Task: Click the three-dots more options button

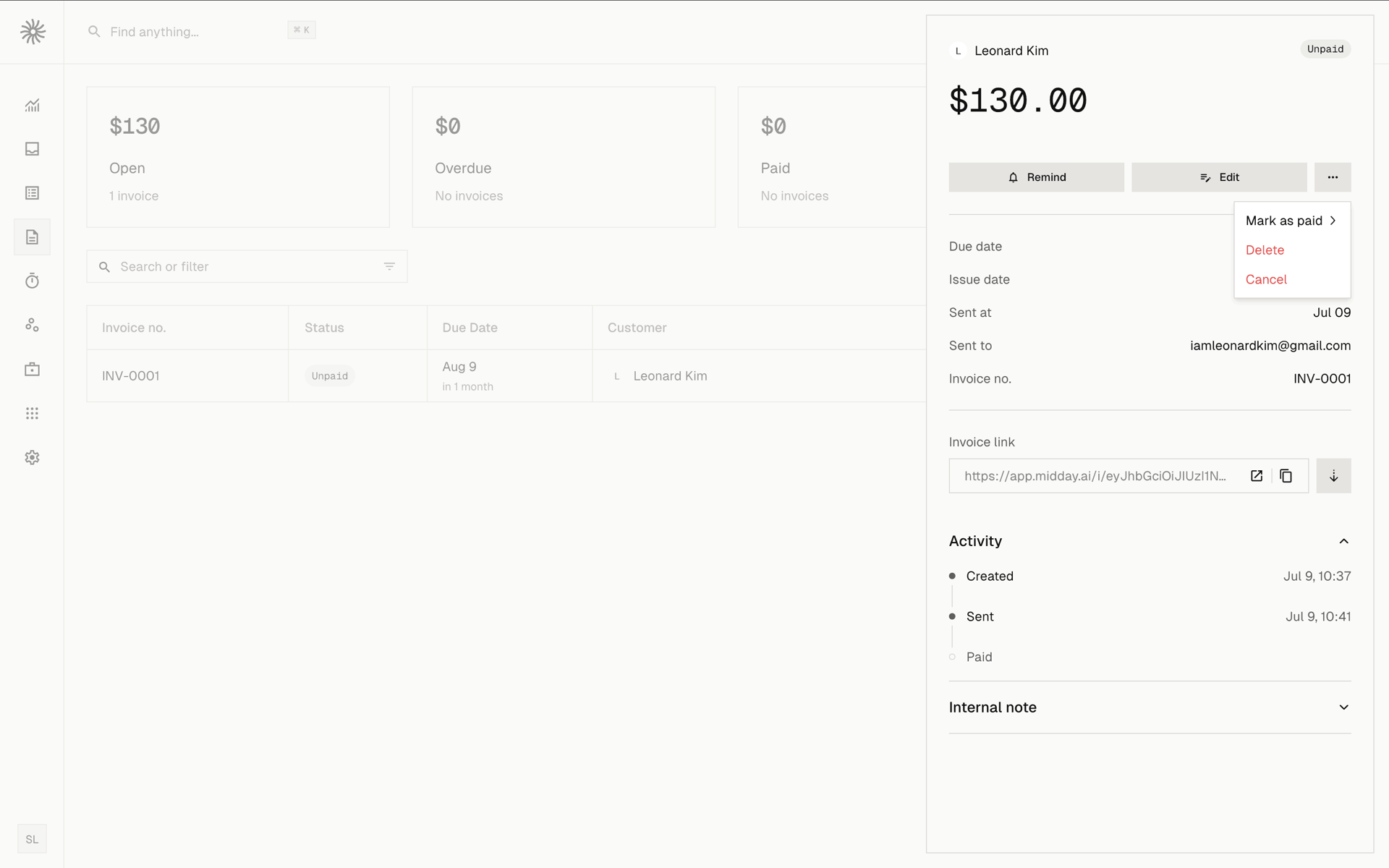Action: point(1333,177)
